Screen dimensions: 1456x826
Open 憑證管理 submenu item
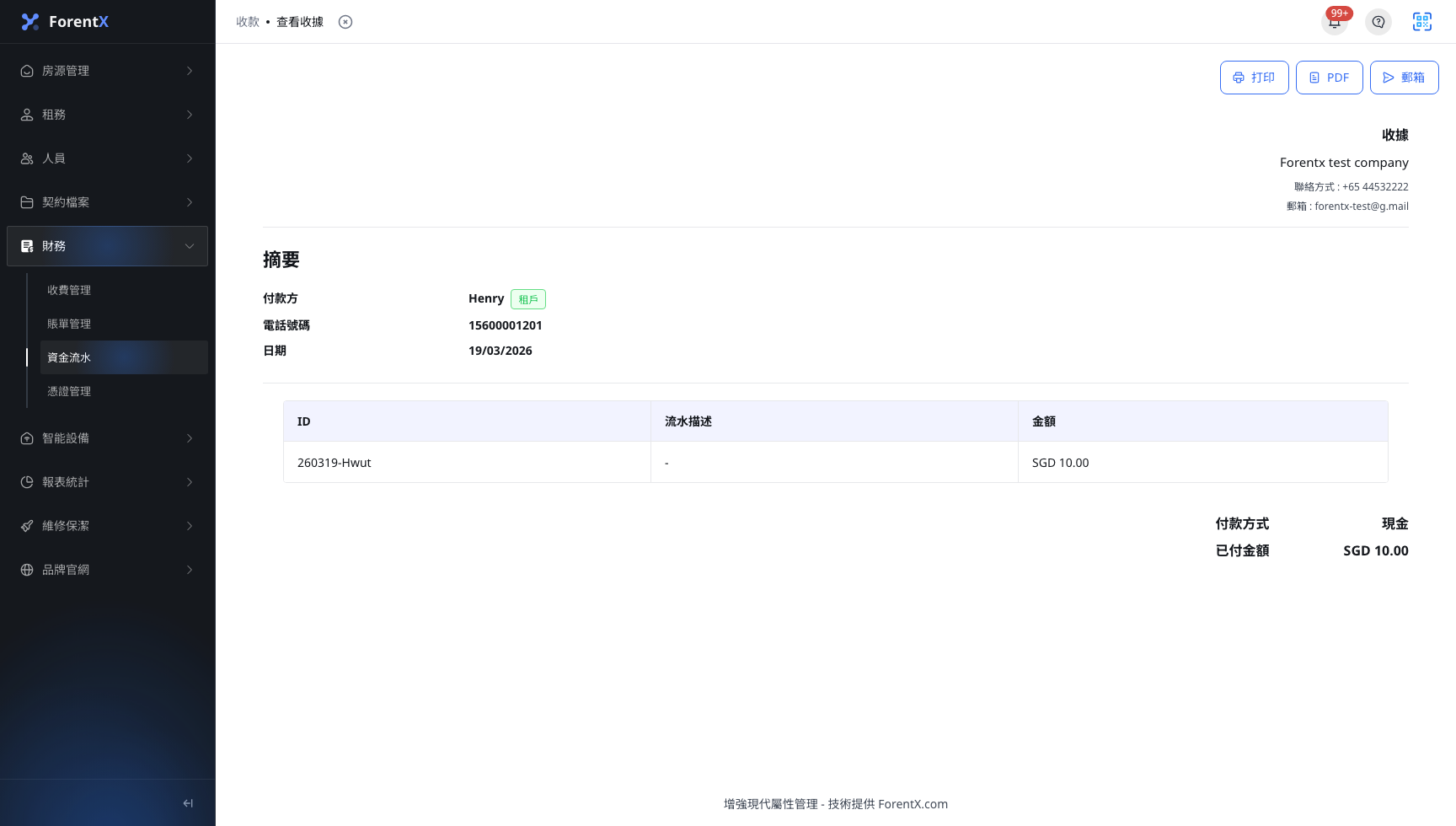pos(124,391)
